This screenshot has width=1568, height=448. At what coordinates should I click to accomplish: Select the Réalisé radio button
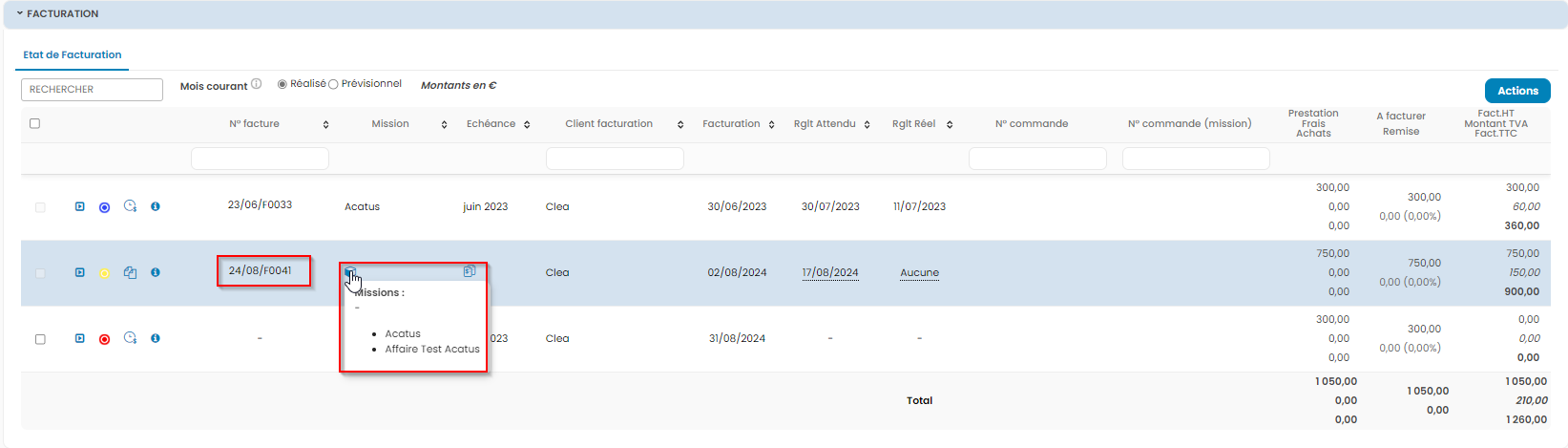pyautogui.click(x=282, y=85)
